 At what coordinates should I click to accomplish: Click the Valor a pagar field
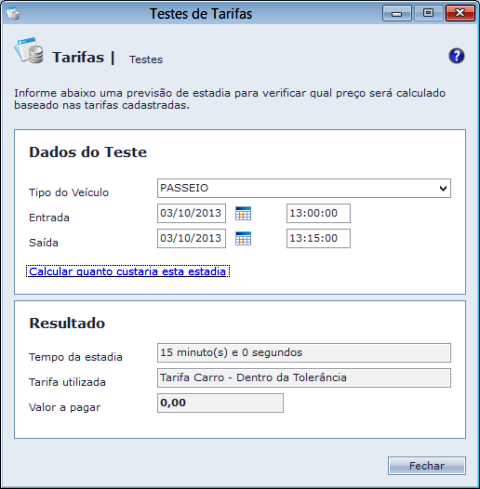[x=220, y=403]
